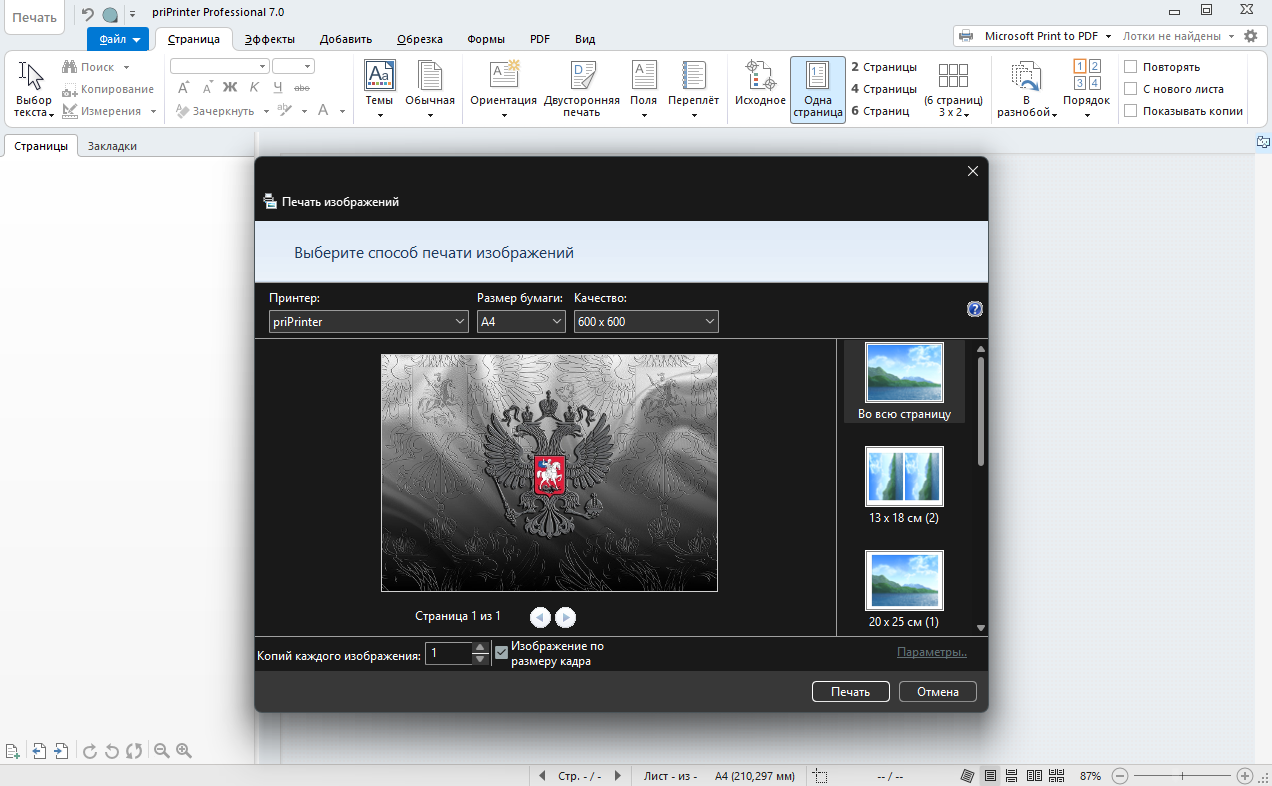The height and width of the screenshot is (786, 1272).
Task: Click the zoom out magnifier in bottom toolbar
Action: pyautogui.click(x=161, y=751)
